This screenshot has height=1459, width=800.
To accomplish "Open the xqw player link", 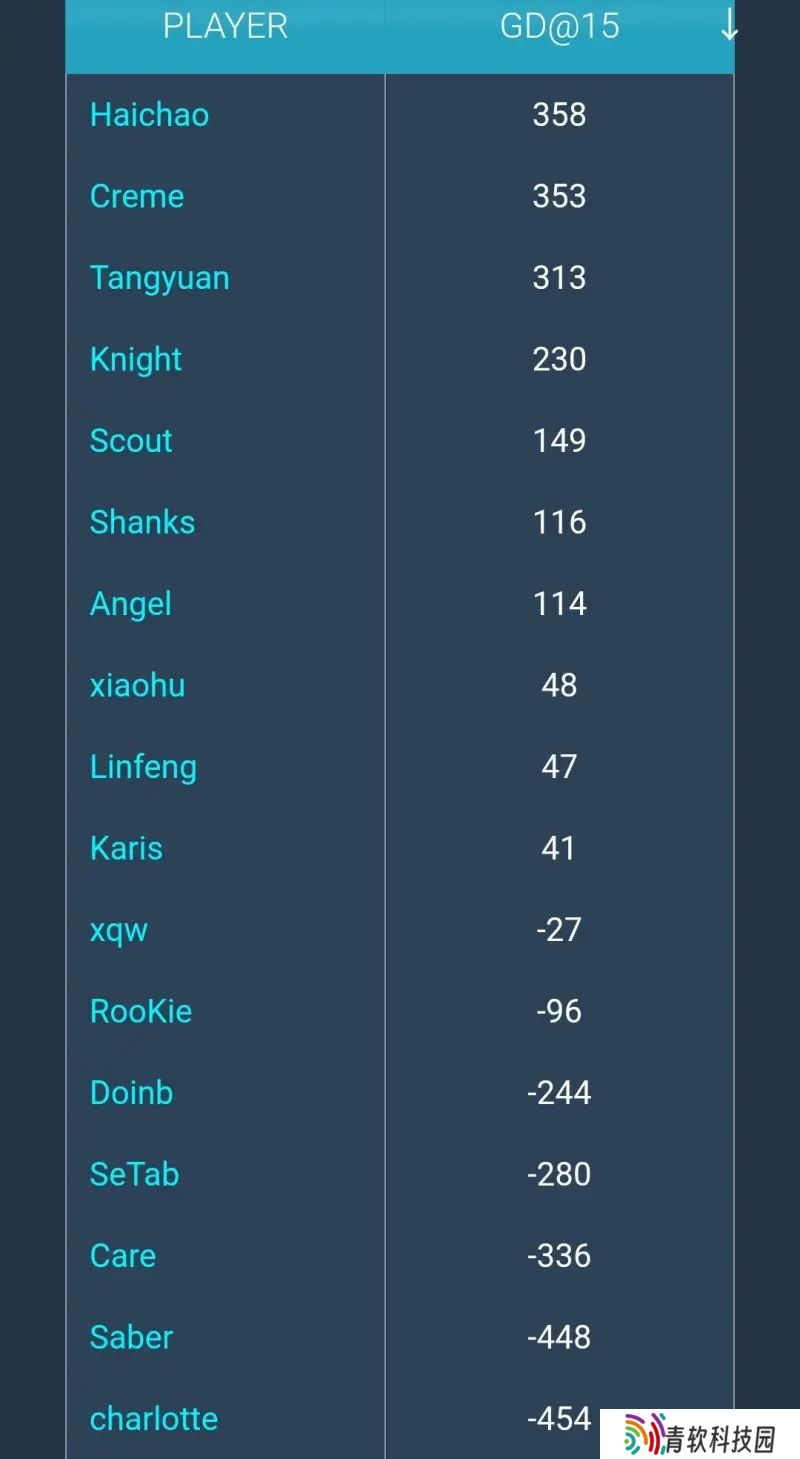I will [x=119, y=930].
